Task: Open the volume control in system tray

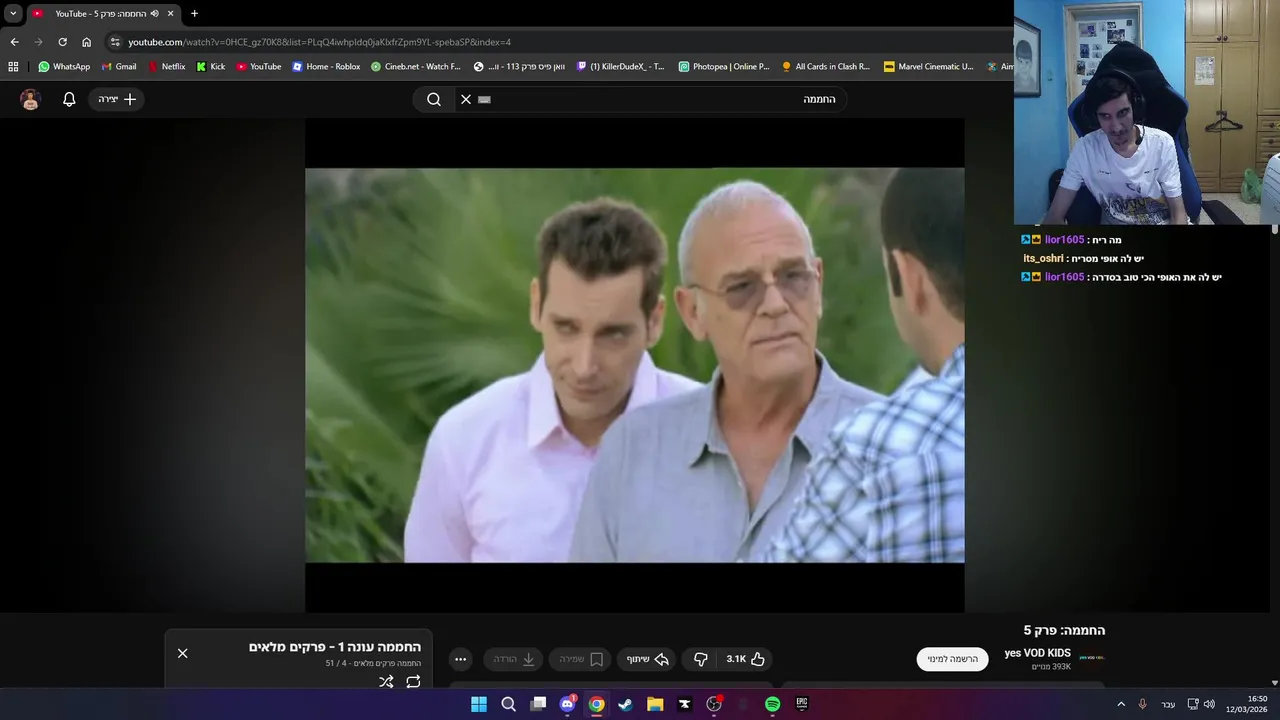Action: pyautogui.click(x=1209, y=704)
